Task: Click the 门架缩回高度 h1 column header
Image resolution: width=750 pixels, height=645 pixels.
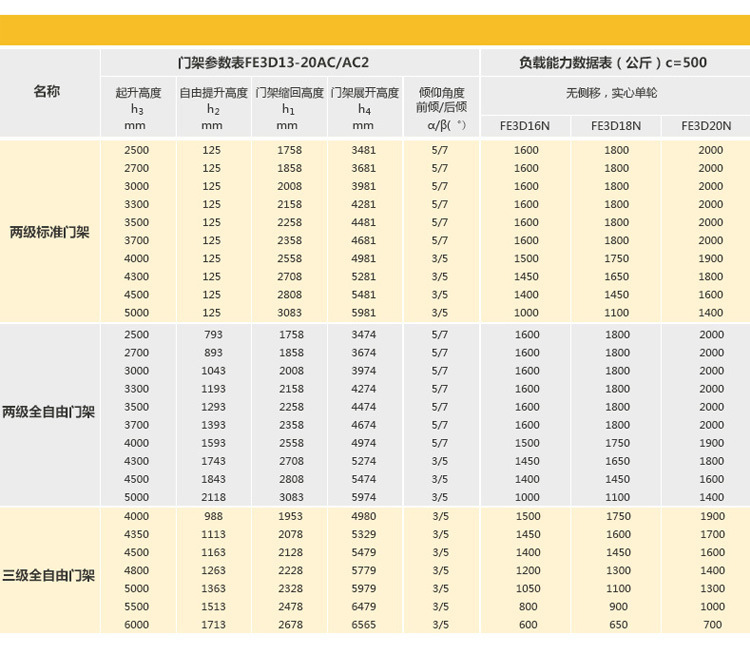Action: pyautogui.click(x=289, y=109)
